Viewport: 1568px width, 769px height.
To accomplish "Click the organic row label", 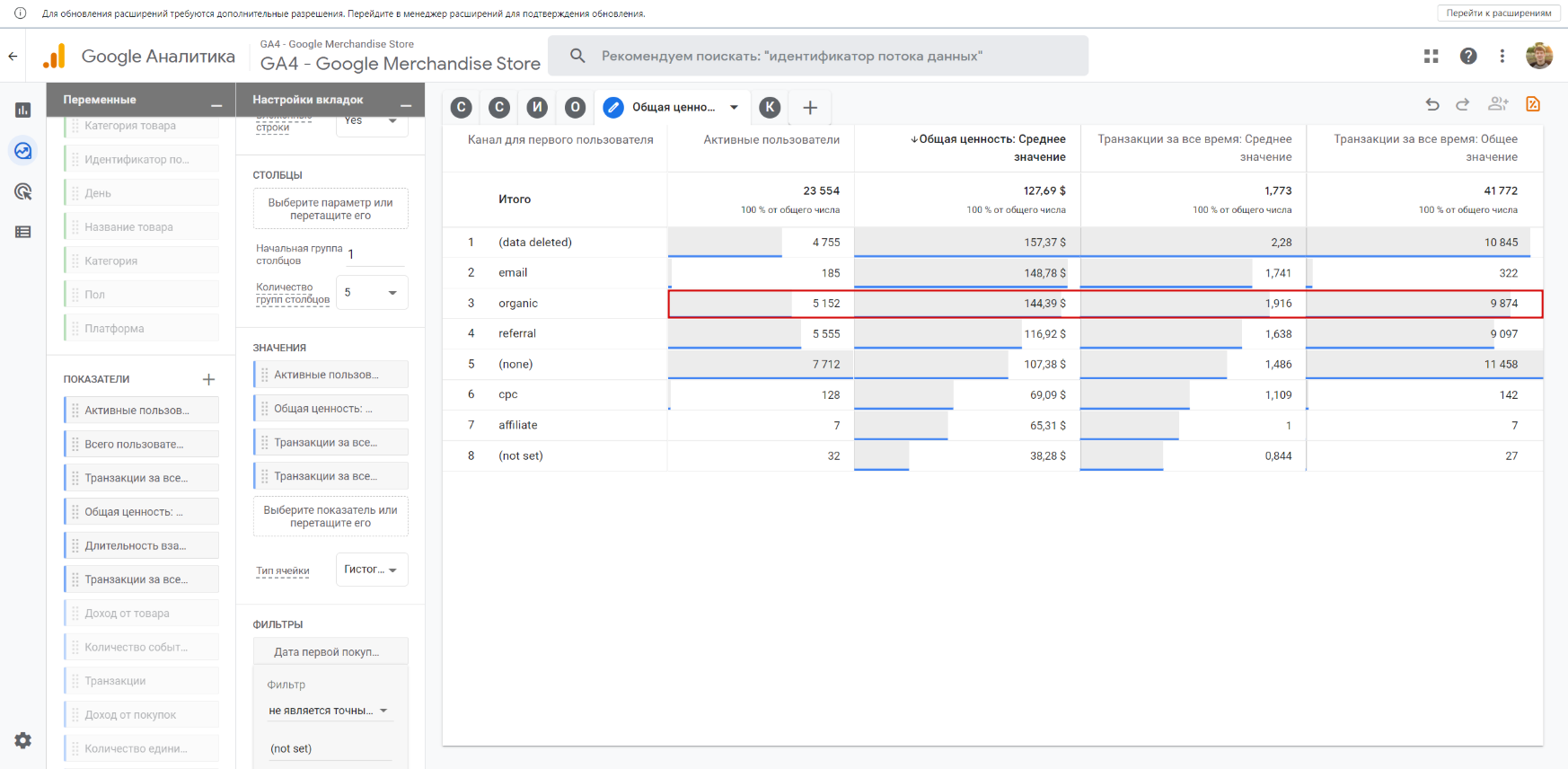I will click(x=518, y=304).
